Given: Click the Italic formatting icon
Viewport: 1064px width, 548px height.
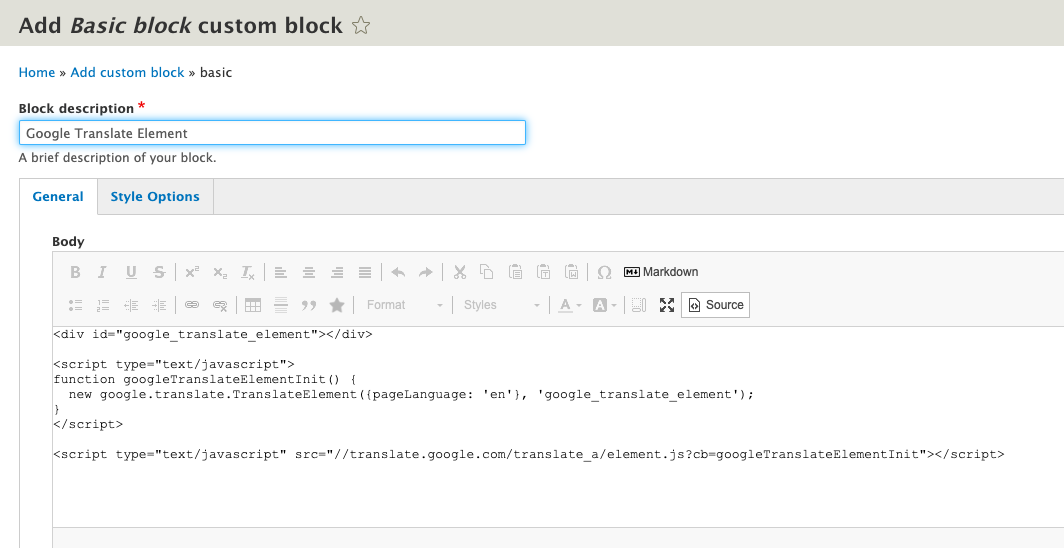Looking at the screenshot, I should pyautogui.click(x=102, y=272).
